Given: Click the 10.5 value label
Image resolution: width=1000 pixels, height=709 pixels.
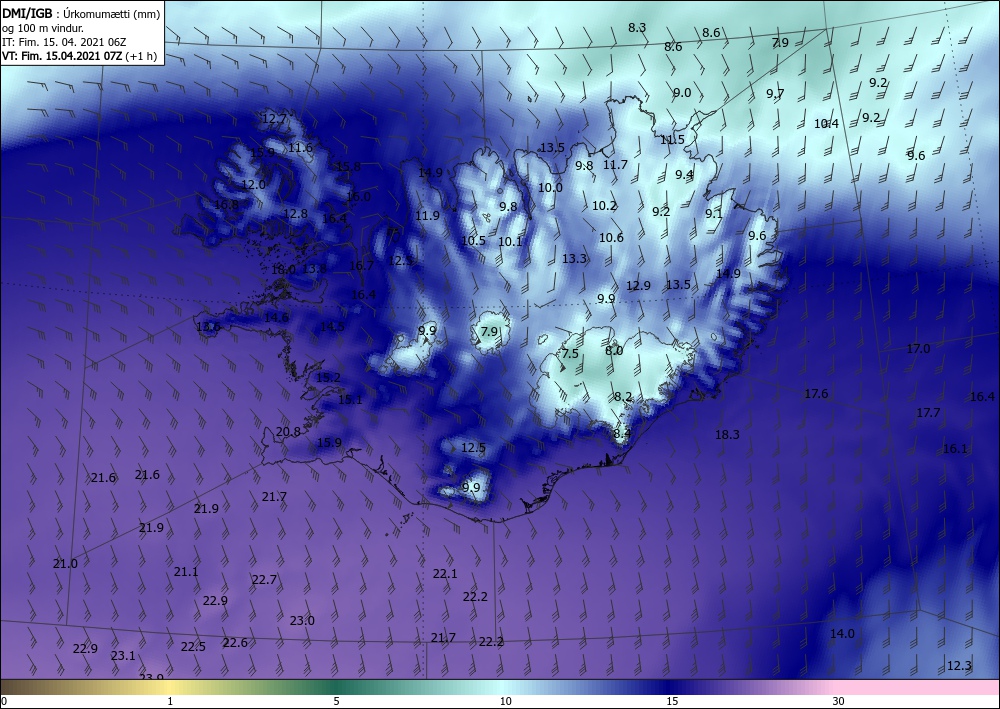Looking at the screenshot, I should 473,240.
